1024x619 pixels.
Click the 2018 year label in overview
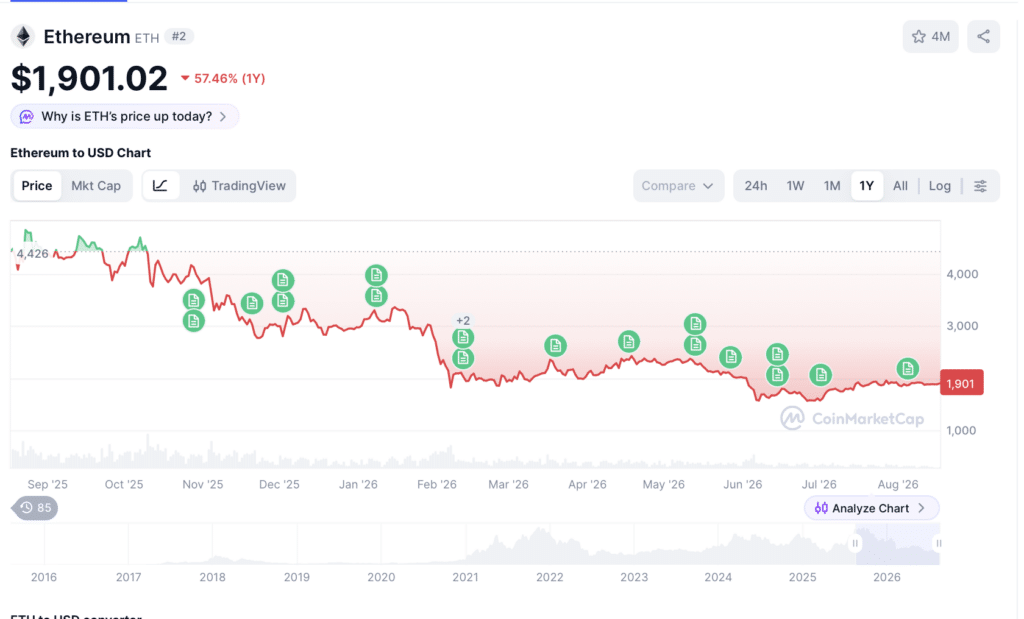coord(212,577)
